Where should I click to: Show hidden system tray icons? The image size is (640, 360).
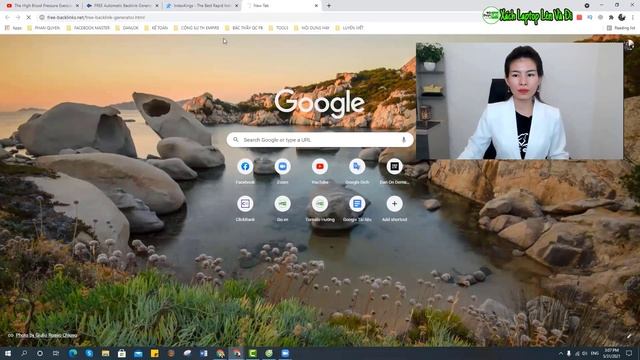point(560,353)
